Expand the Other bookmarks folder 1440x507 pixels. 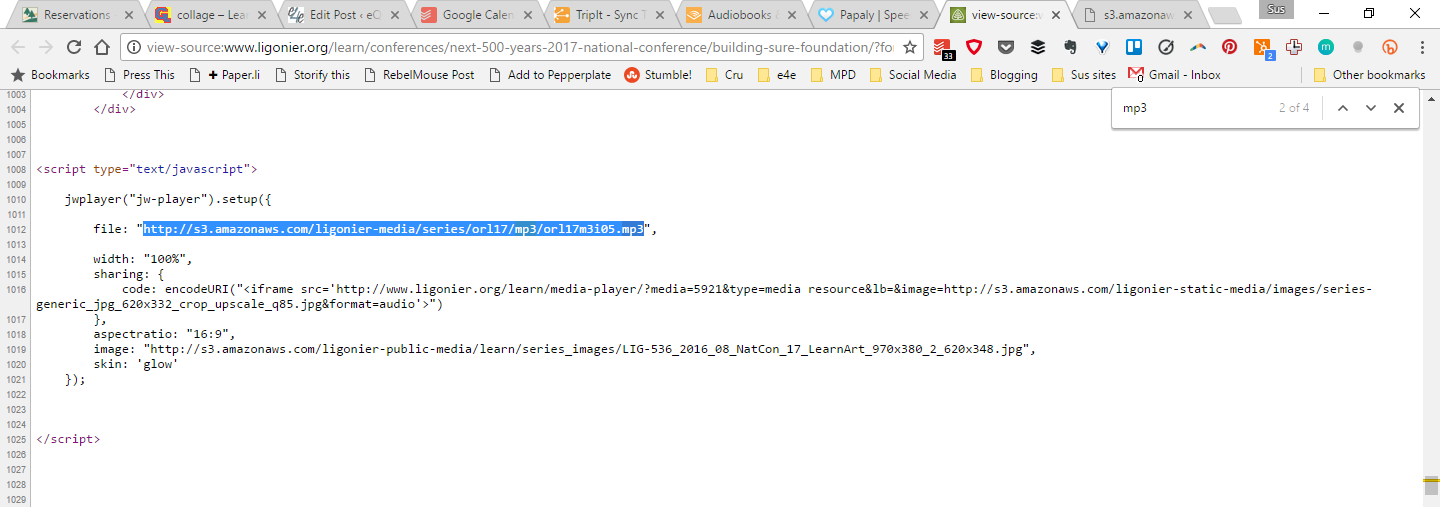(x=1369, y=75)
